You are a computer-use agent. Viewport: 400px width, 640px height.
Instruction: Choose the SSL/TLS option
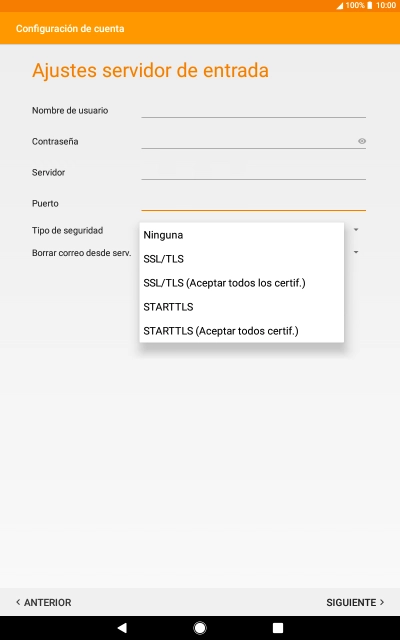tap(242, 259)
